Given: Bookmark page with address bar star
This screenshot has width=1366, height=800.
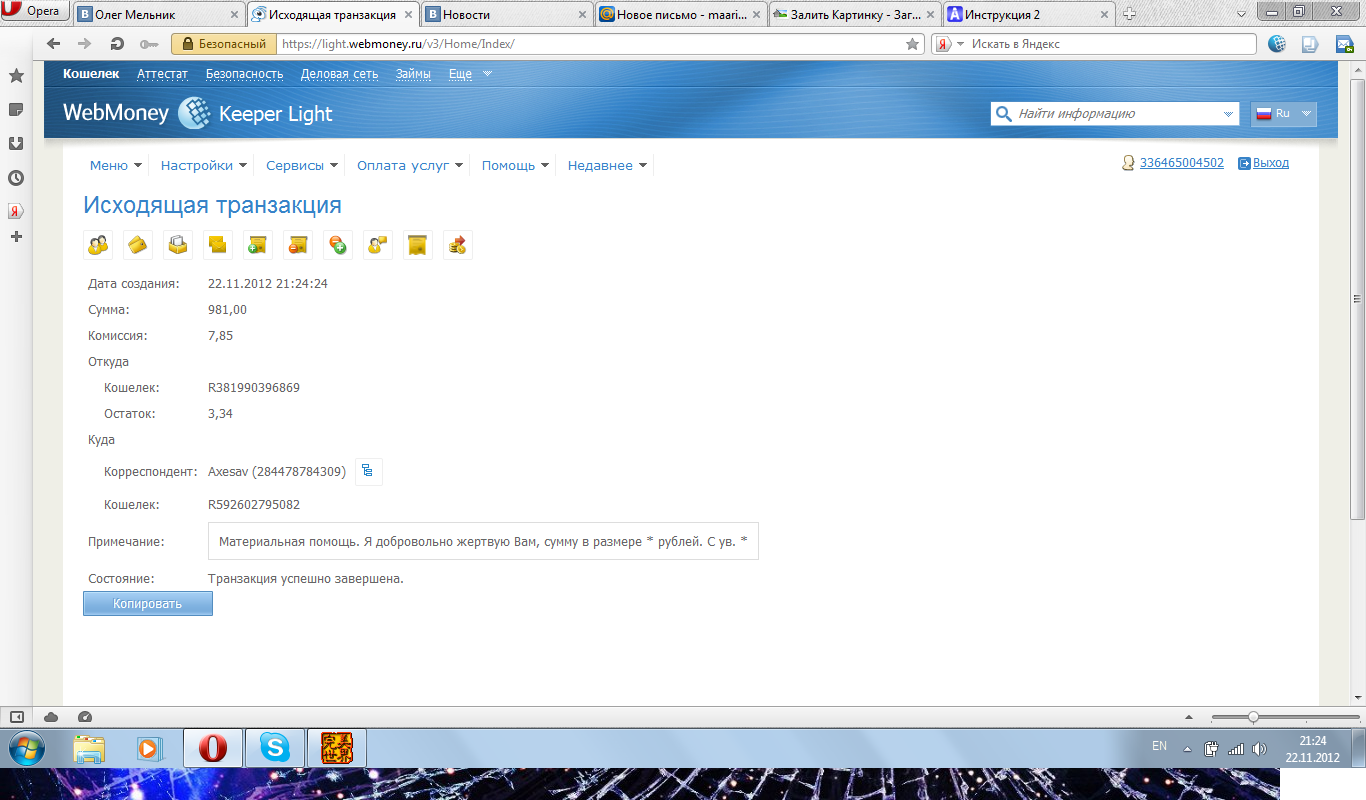Looking at the screenshot, I should tap(912, 44).
